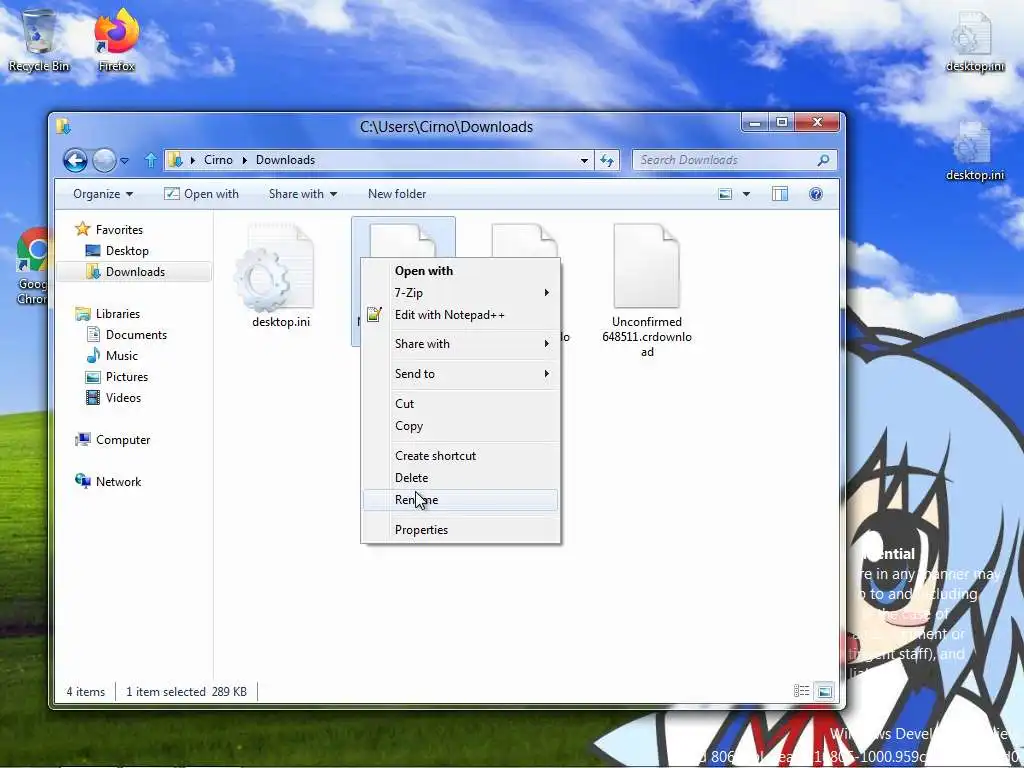Click folder icon in title bar
Viewport: 1024px width, 768px height.
[x=63, y=126]
